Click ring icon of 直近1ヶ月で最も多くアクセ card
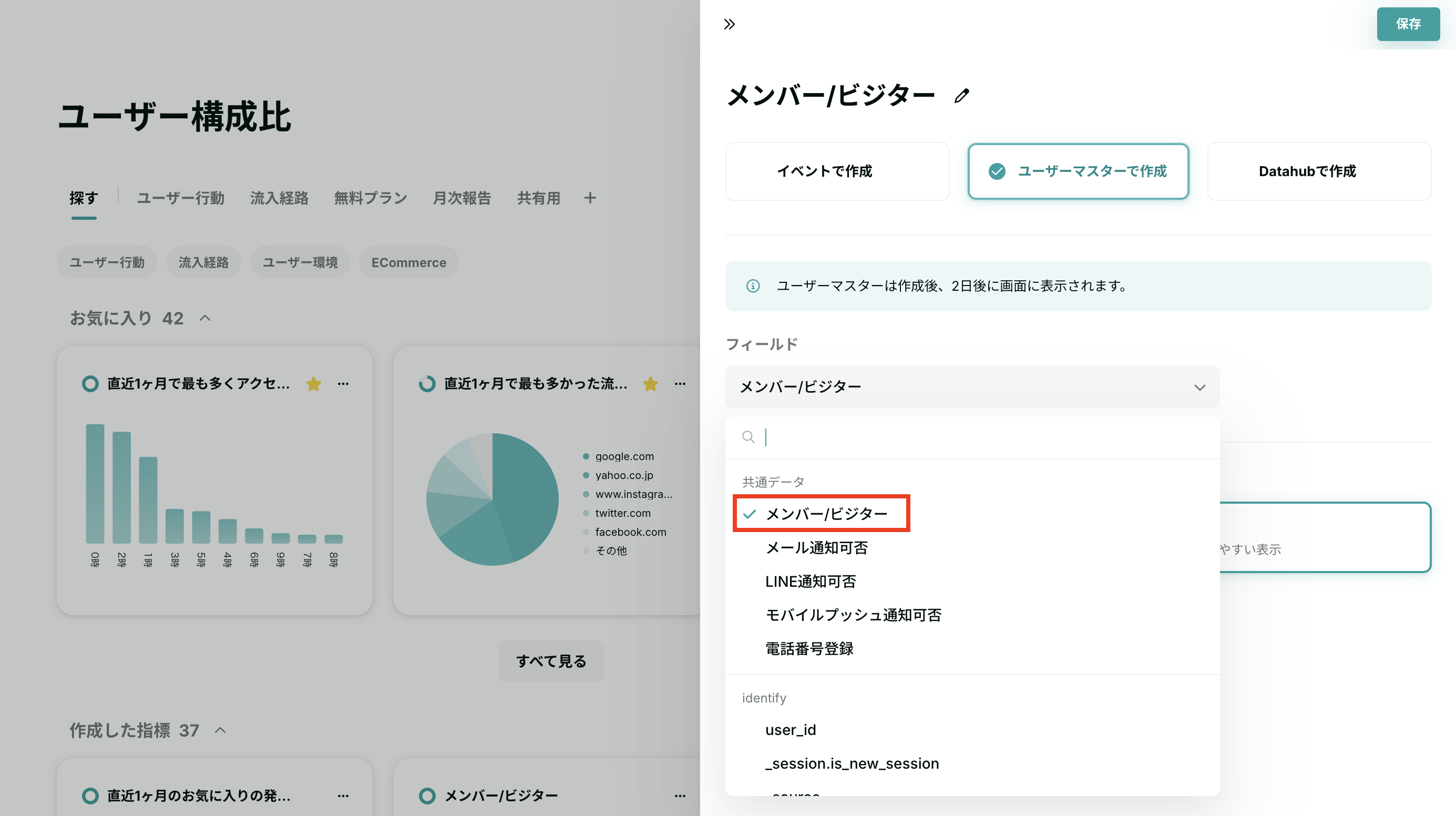 (x=90, y=384)
